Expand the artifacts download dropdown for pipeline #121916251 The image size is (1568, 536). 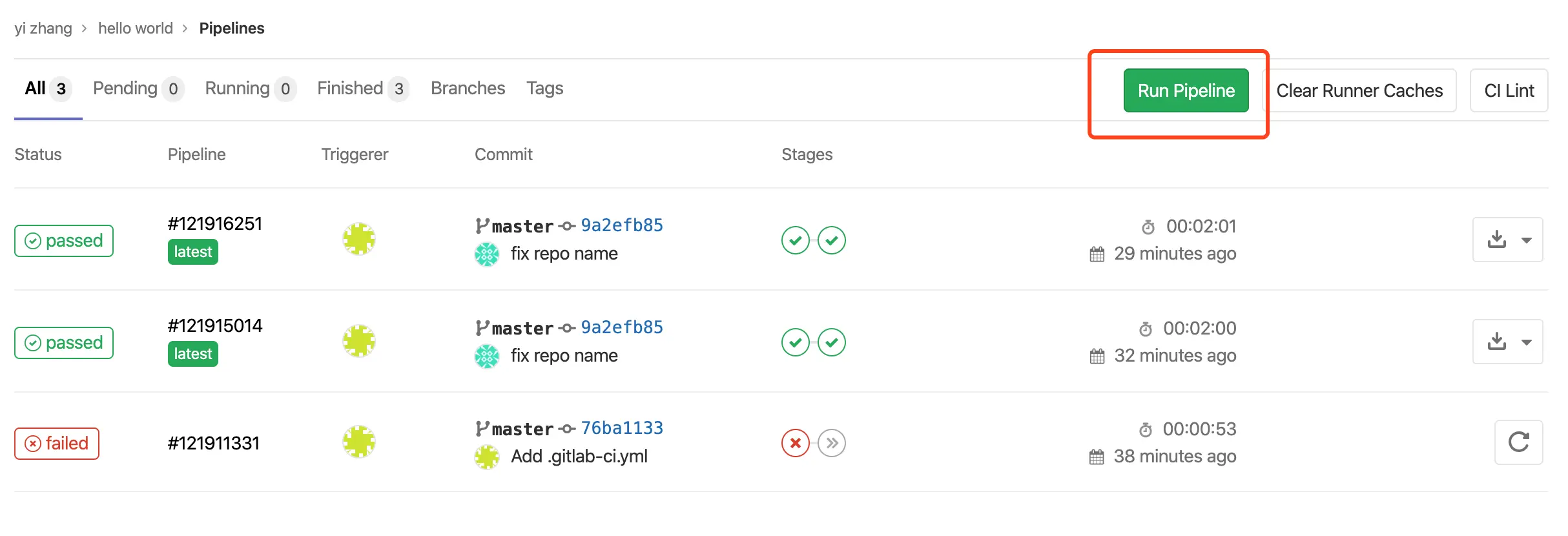(x=1507, y=240)
